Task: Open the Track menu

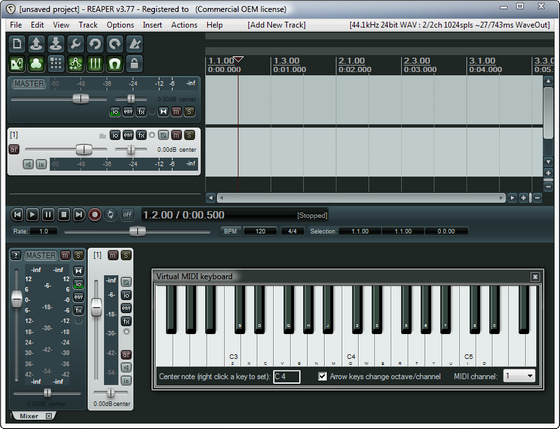Action: point(88,25)
